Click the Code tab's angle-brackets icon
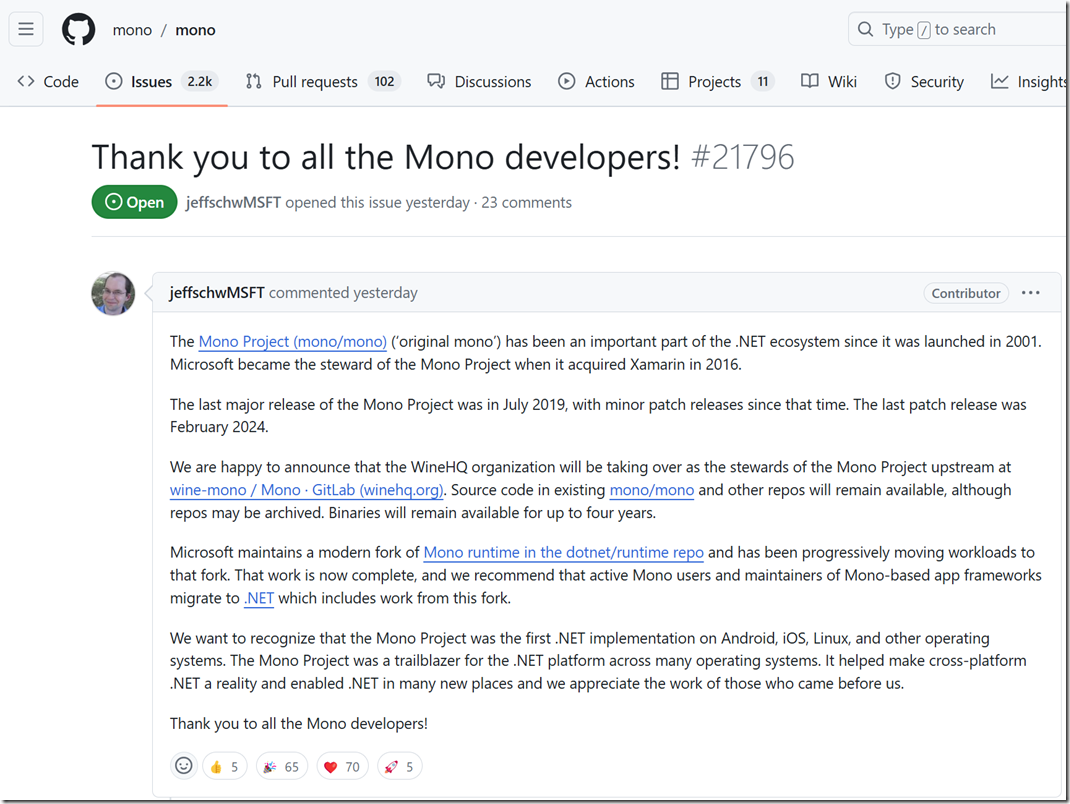The width and height of the screenshot is (1070, 804). (x=24, y=81)
